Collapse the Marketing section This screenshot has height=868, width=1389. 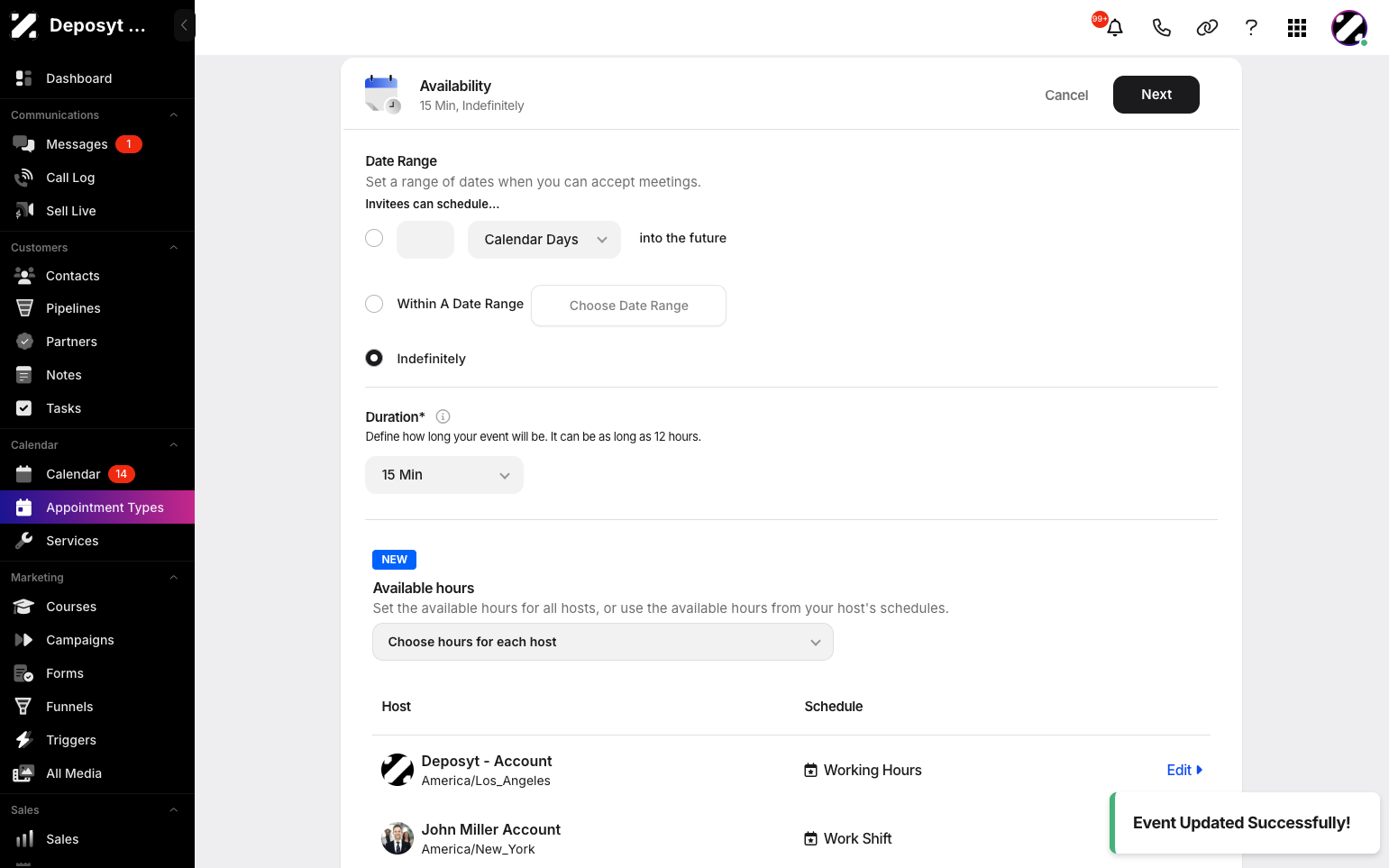174,578
